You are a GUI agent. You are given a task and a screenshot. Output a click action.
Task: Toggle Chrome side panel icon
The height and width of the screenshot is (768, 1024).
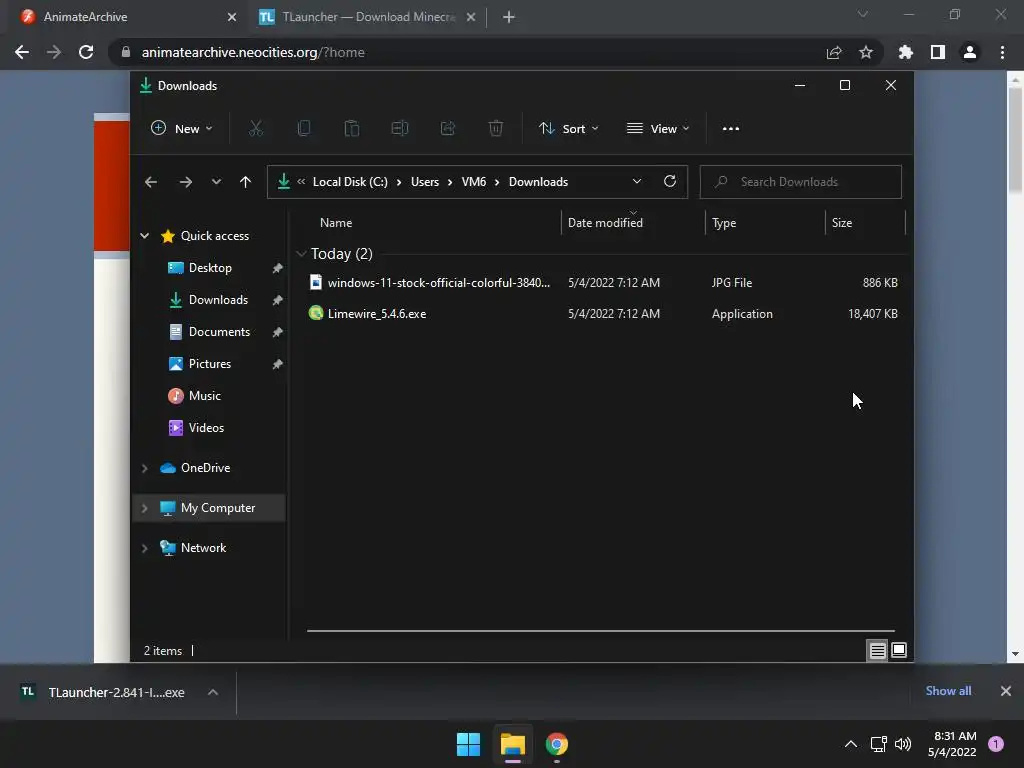938,52
